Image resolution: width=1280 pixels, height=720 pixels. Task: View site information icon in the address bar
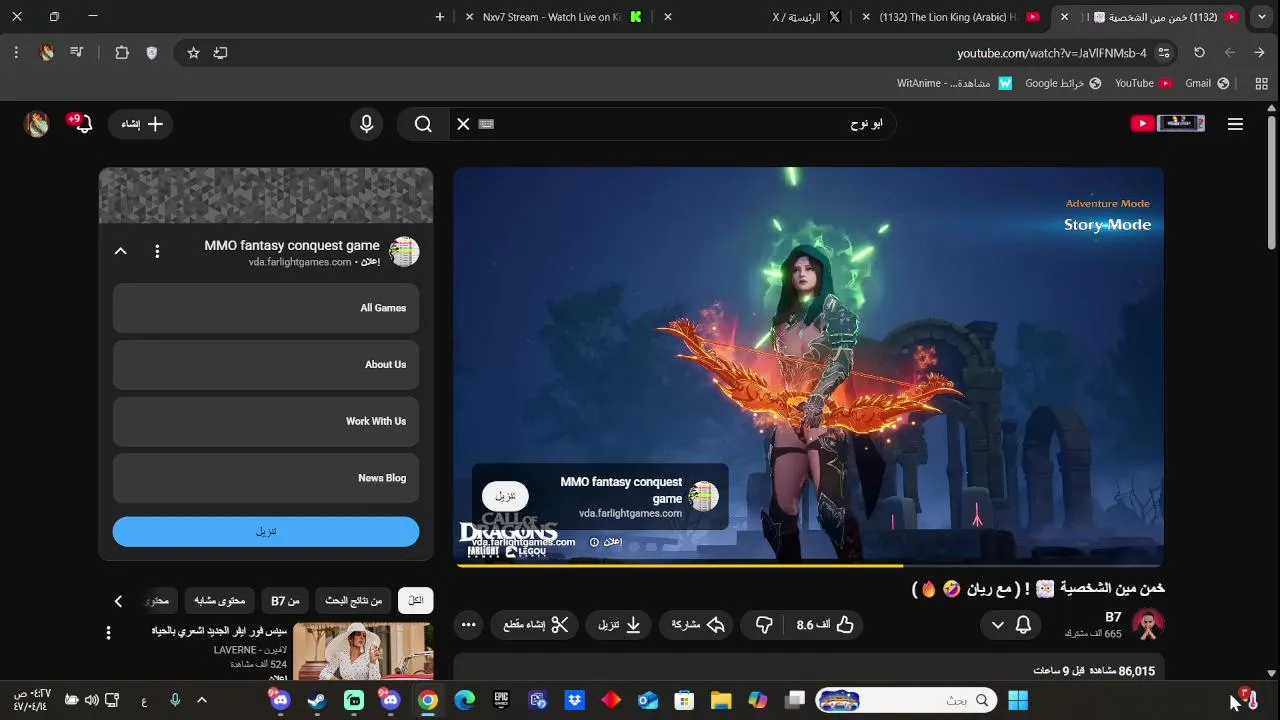click(x=1163, y=53)
